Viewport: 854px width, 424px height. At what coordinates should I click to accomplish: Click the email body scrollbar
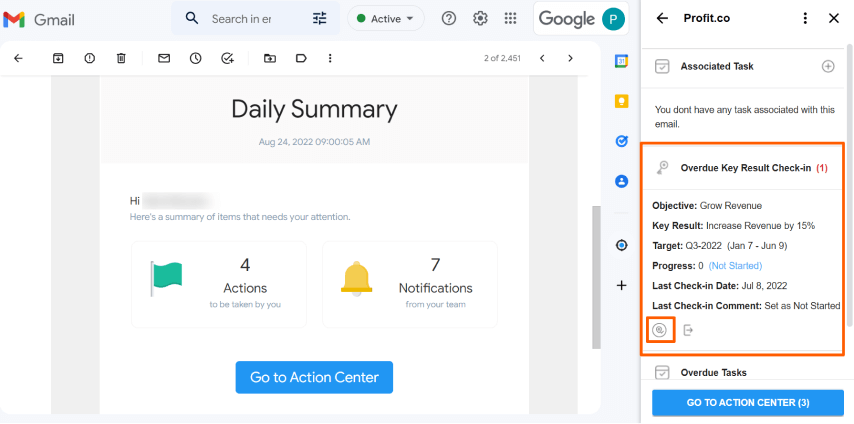tap(596, 277)
